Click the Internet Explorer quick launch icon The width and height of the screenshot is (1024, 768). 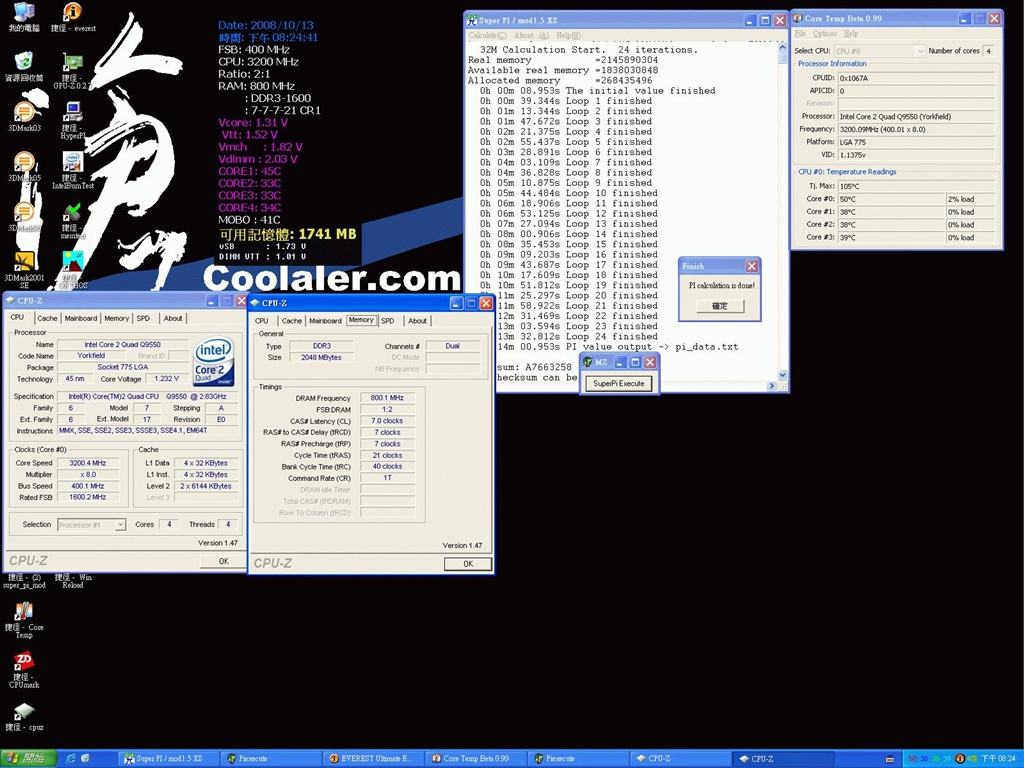pyautogui.click(x=71, y=758)
